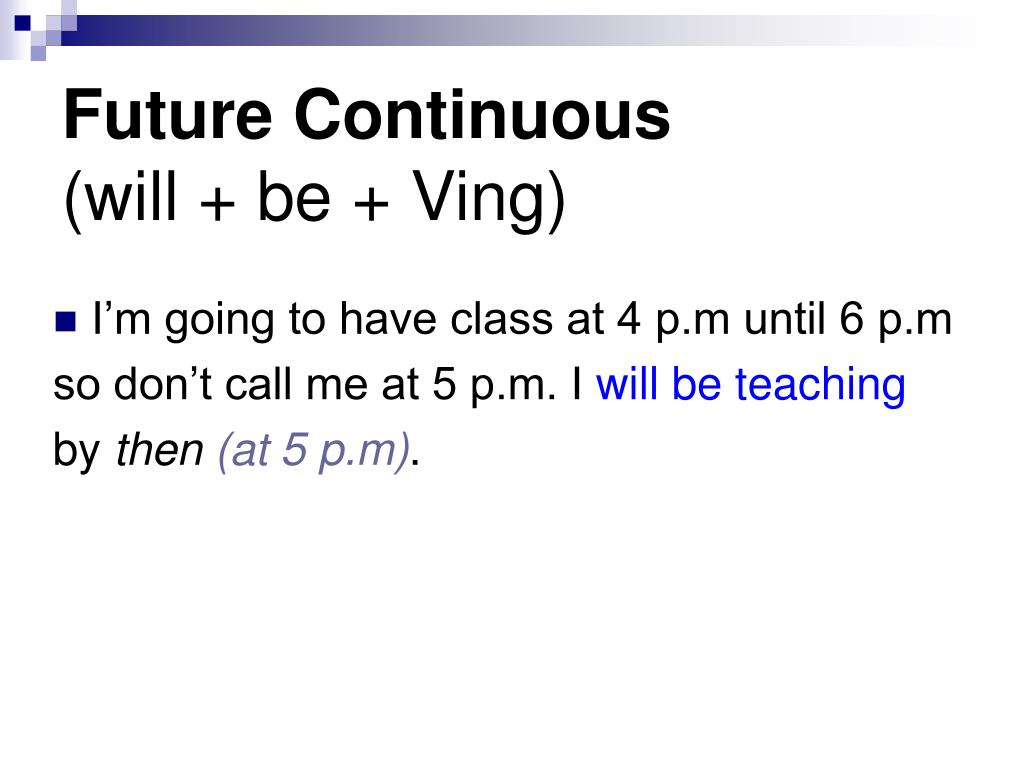
Task: Click the first plus sign in the formula
Action: pyautogui.click(x=217, y=202)
